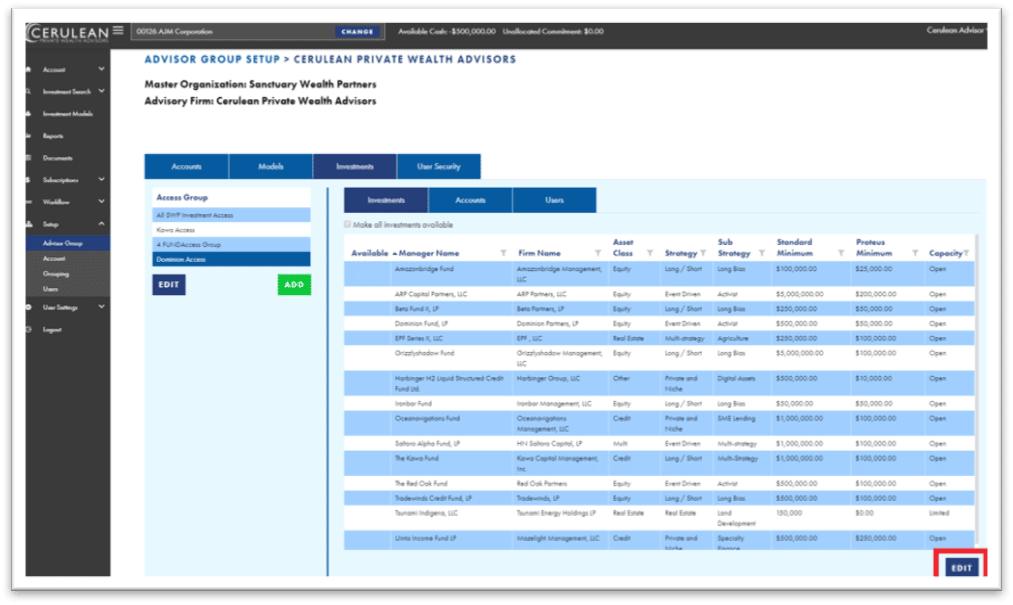The image size is (1013, 605).
Task: Click EDIT below the investments table
Action: [x=961, y=568]
